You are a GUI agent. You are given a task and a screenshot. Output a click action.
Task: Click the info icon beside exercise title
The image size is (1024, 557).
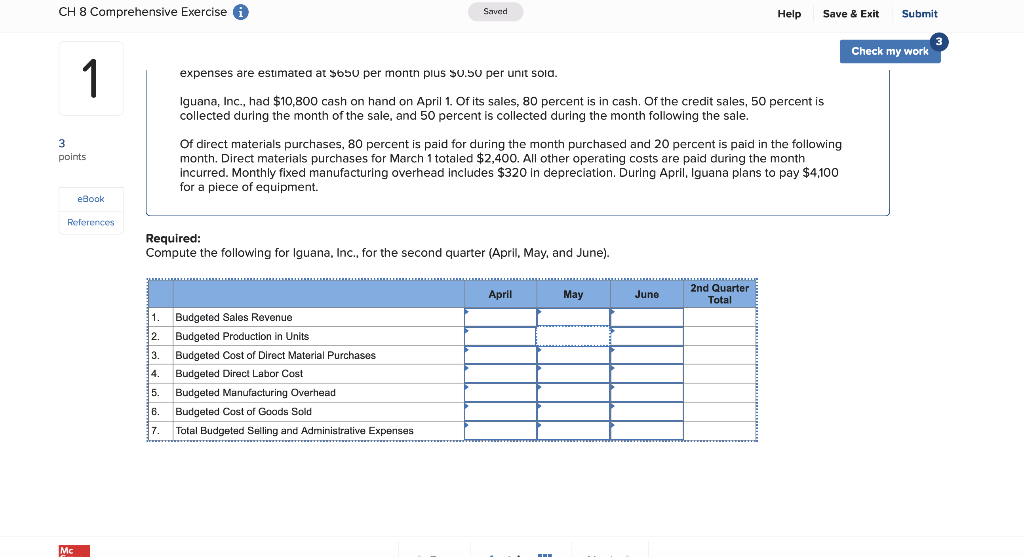(240, 12)
